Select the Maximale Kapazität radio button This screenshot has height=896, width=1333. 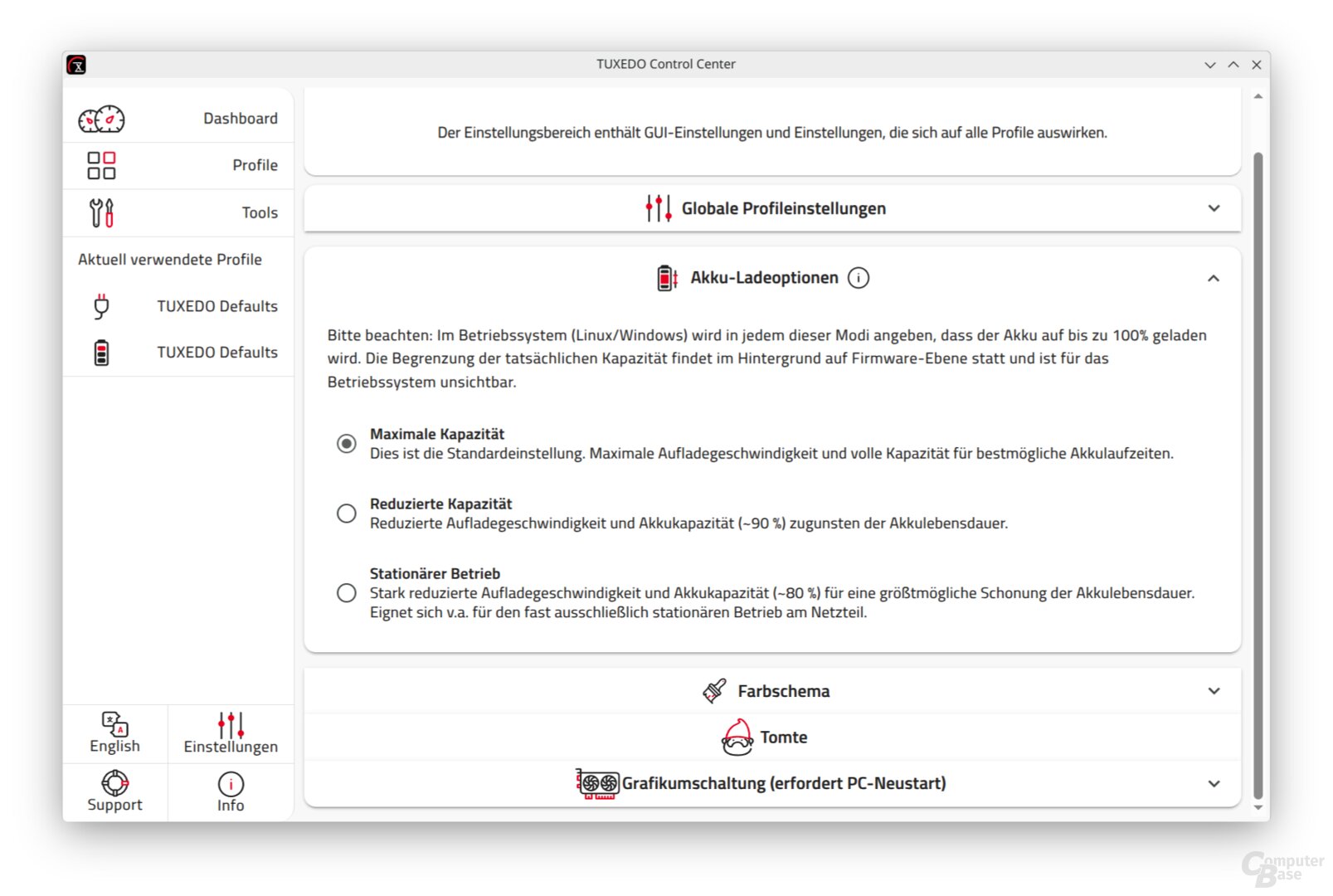[x=347, y=444]
